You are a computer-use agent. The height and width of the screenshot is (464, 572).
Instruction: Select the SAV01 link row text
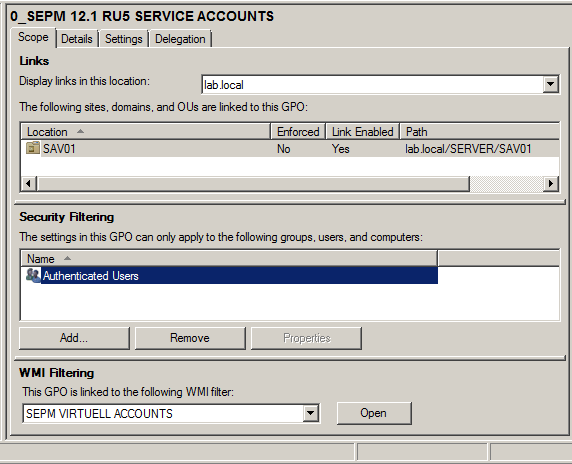point(59,149)
